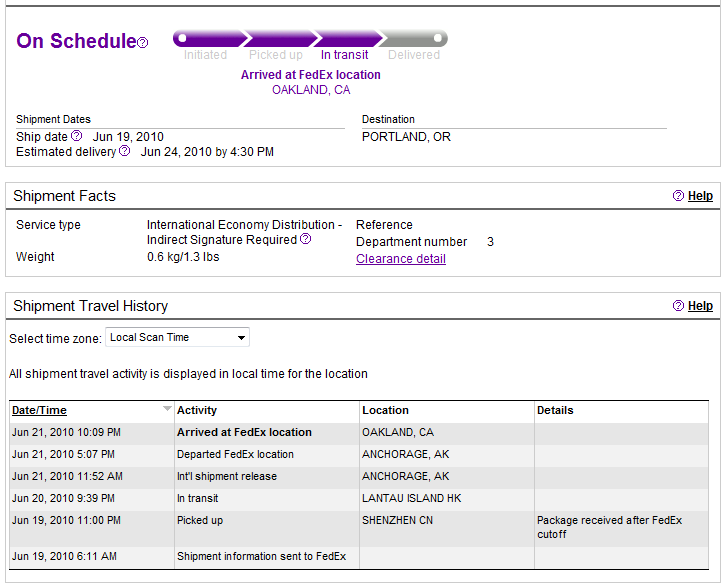The height and width of the screenshot is (588, 725).
Task: Click the Date/Time sort arrow icon
Action: pyautogui.click(x=167, y=409)
